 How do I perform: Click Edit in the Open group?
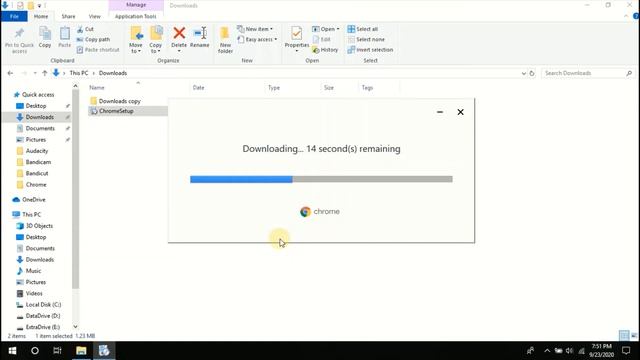coord(322,40)
